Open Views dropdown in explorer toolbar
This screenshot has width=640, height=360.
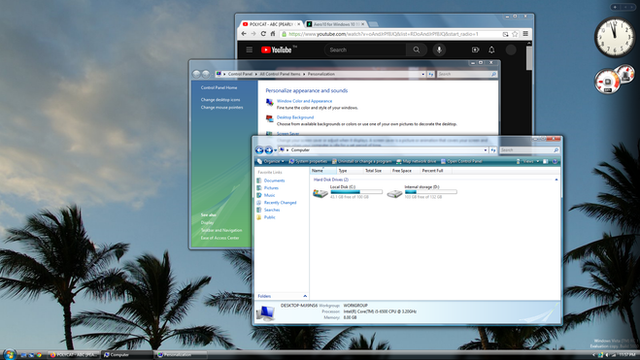click(528, 161)
